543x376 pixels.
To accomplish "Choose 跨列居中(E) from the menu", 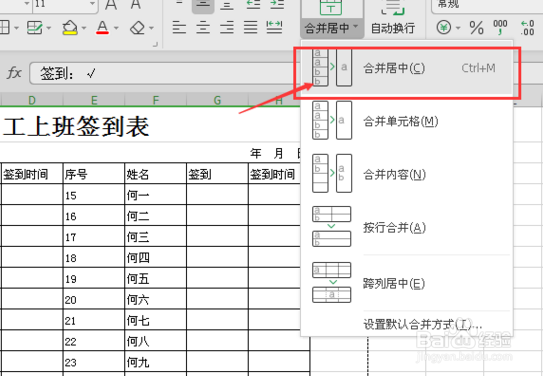I will pyautogui.click(x=407, y=283).
